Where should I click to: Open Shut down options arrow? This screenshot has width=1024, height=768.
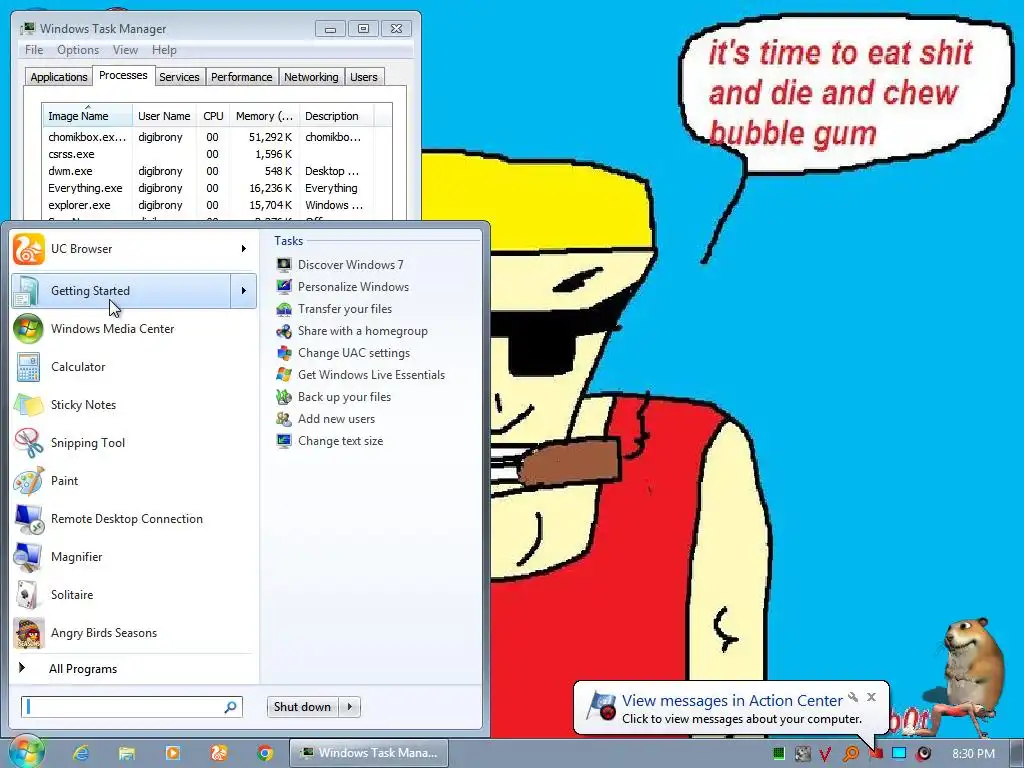(350, 707)
